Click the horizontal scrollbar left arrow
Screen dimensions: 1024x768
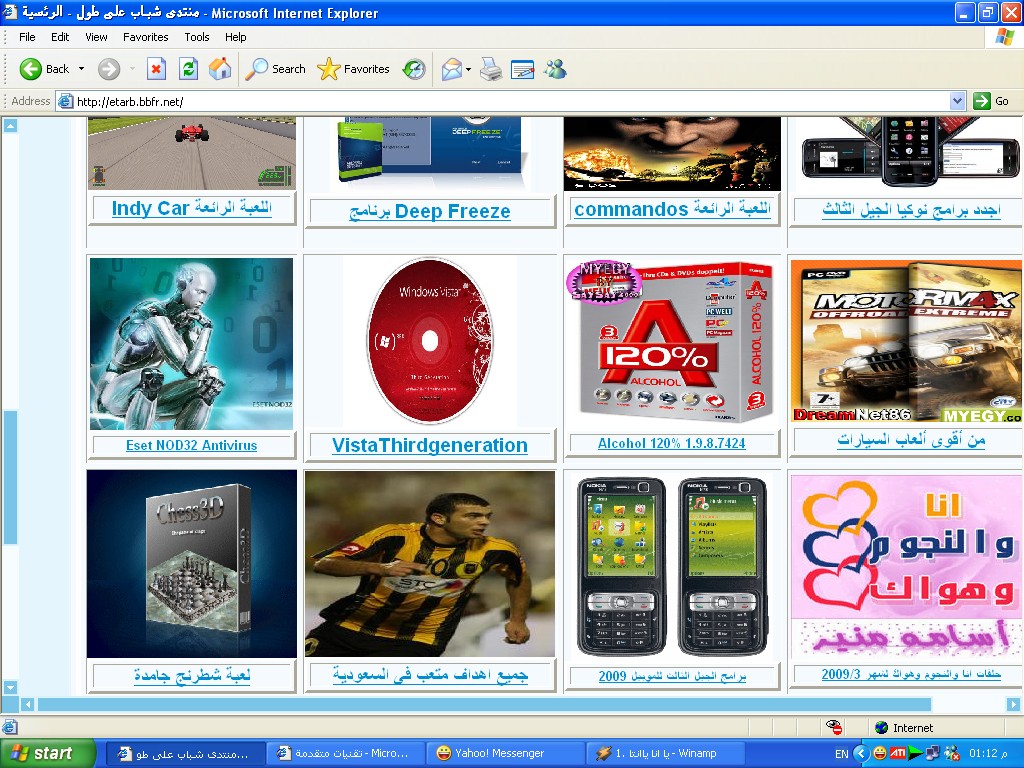pyautogui.click(x=27, y=704)
